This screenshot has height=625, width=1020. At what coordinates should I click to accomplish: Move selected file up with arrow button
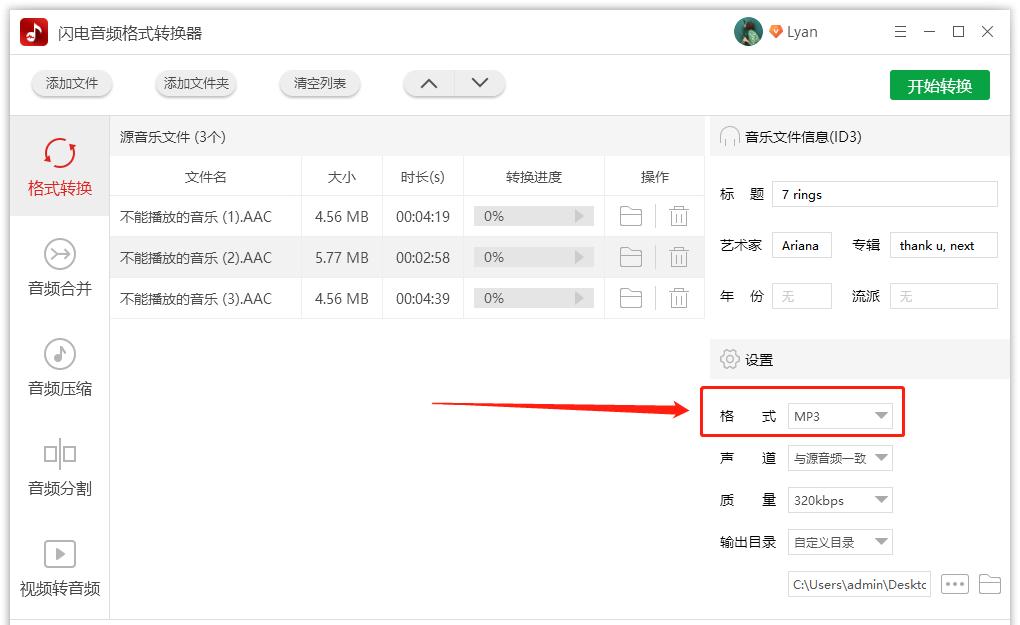428,84
